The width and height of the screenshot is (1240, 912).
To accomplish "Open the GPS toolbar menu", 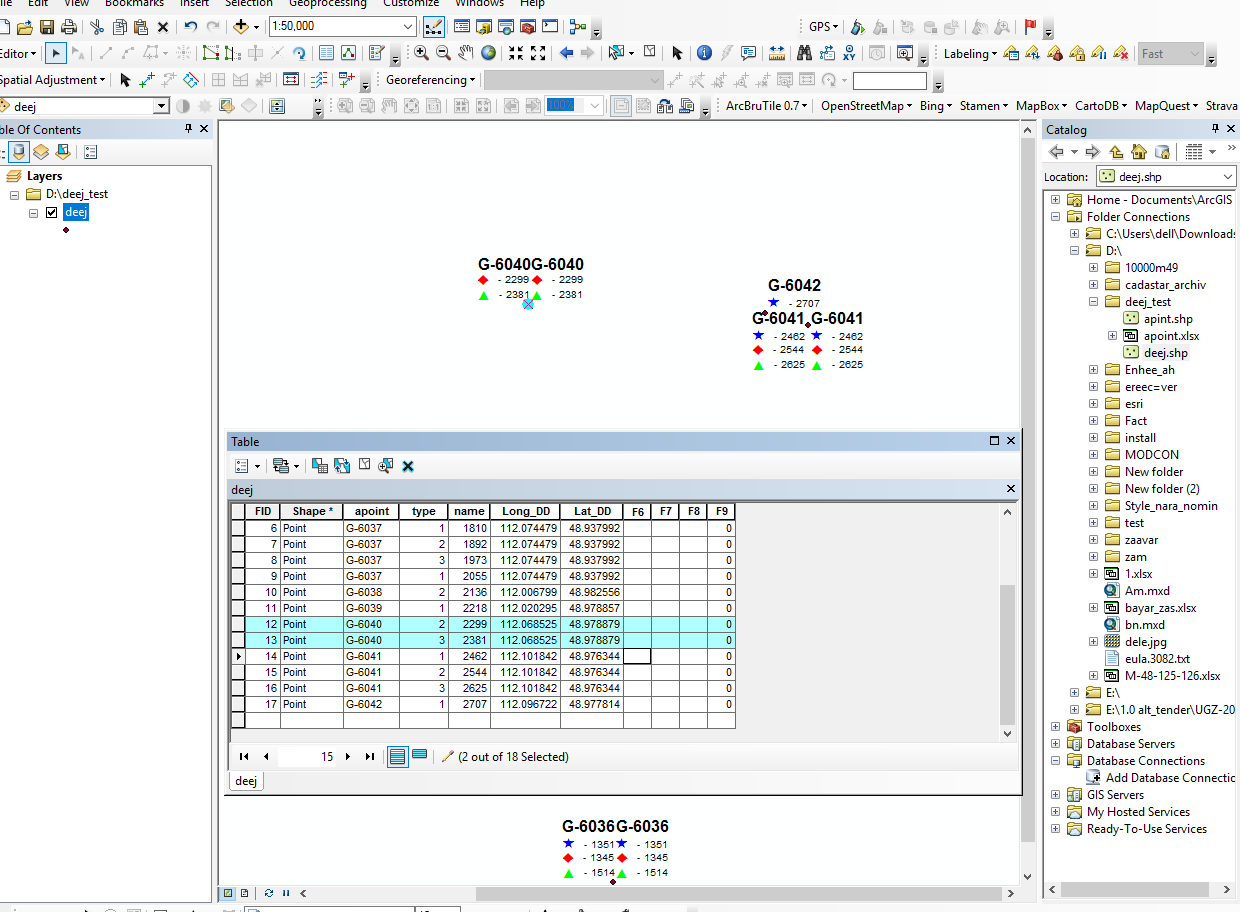I will coord(823,27).
